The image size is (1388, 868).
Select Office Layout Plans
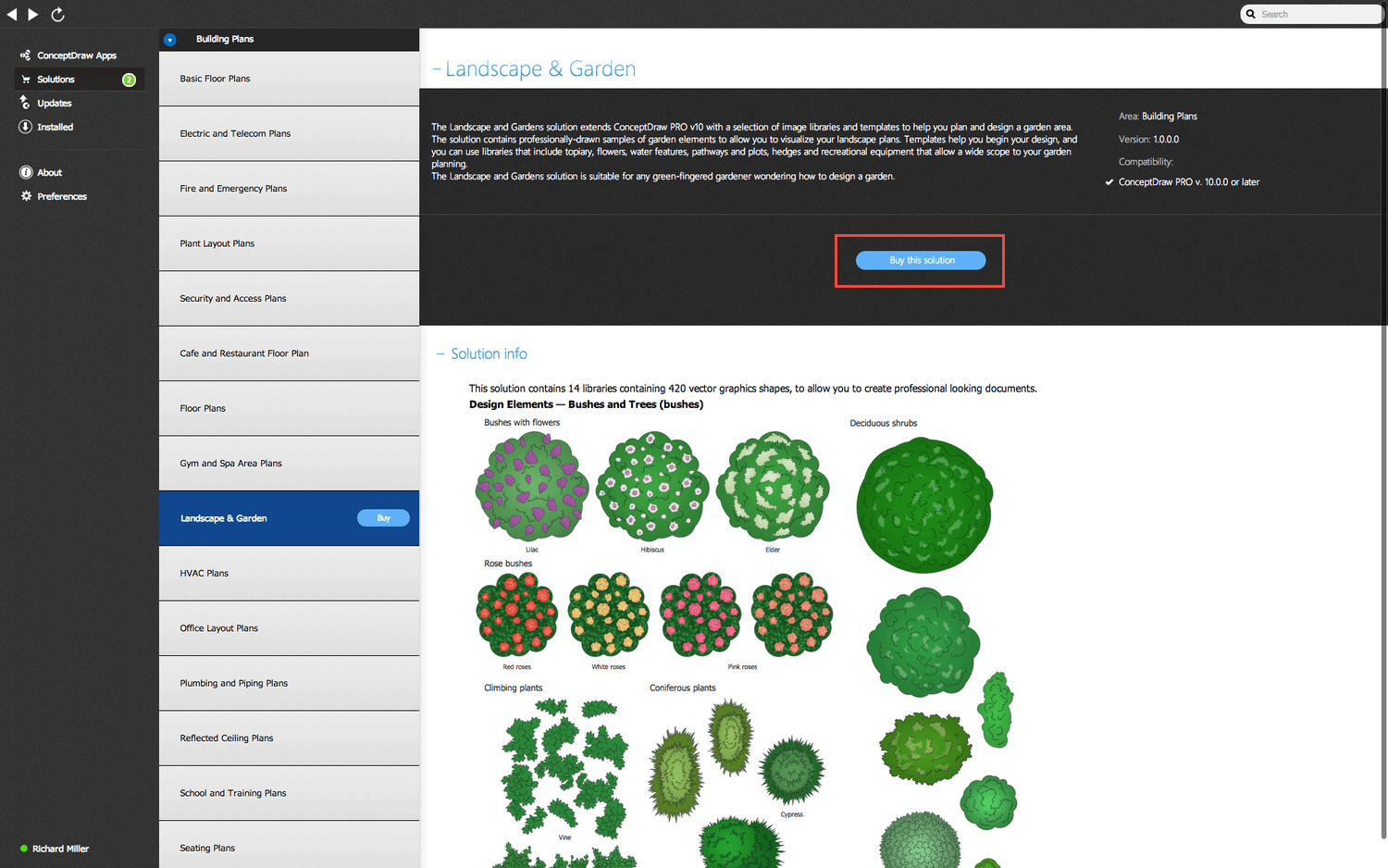point(289,628)
